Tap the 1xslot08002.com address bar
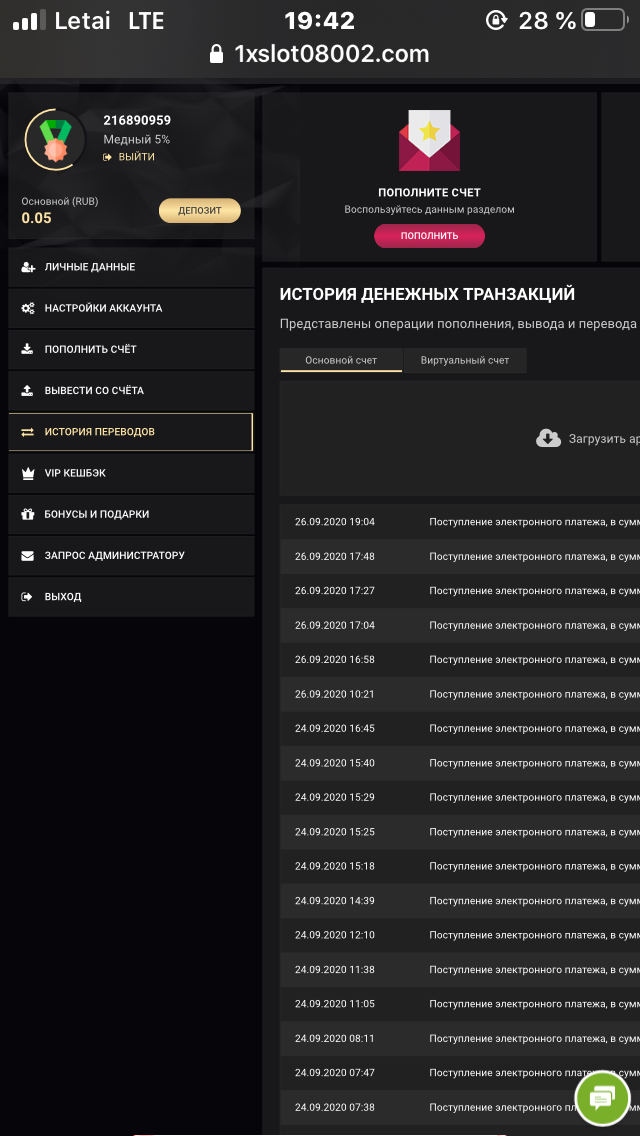640x1136 pixels. (330, 54)
